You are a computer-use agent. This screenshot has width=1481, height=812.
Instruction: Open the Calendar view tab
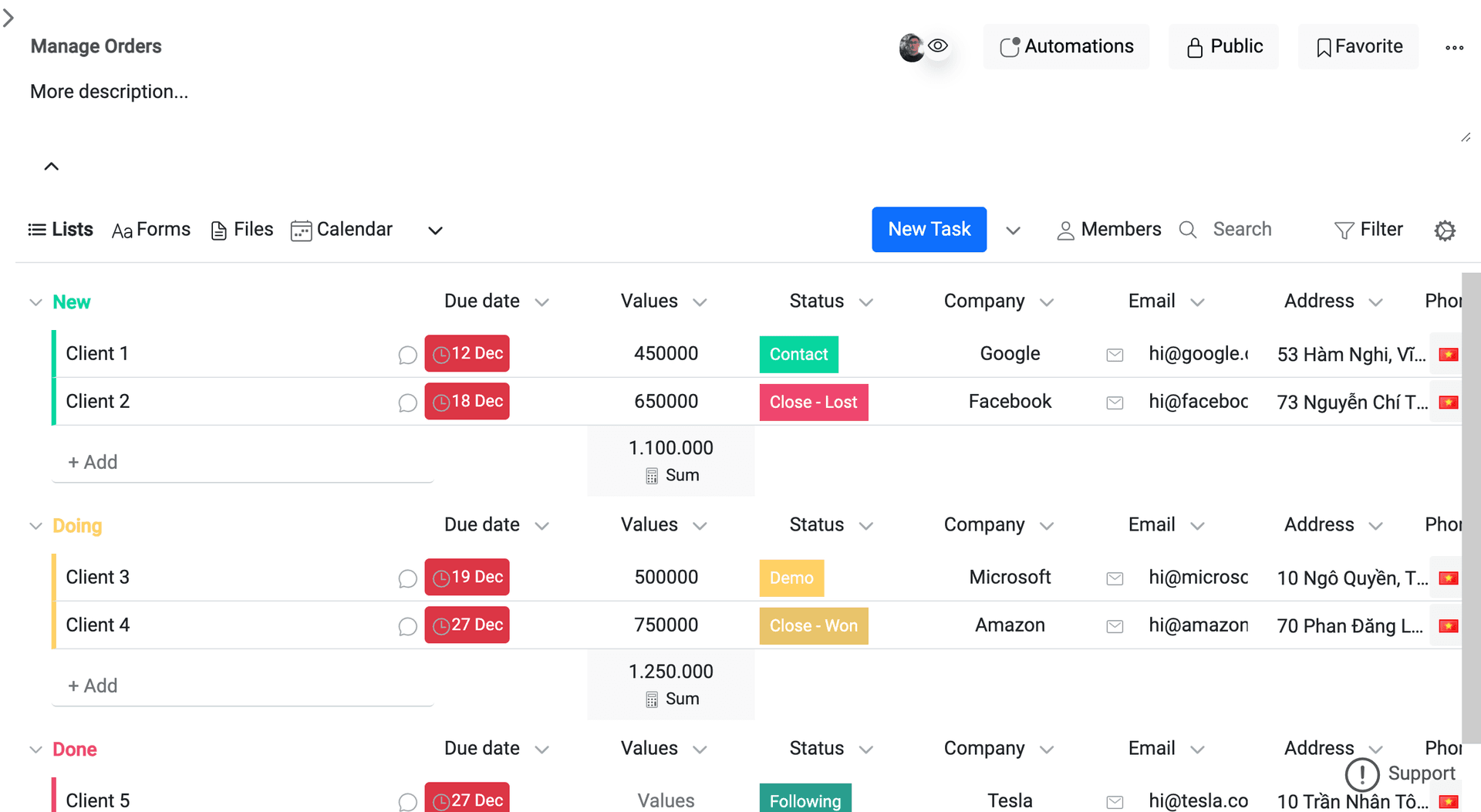click(342, 230)
